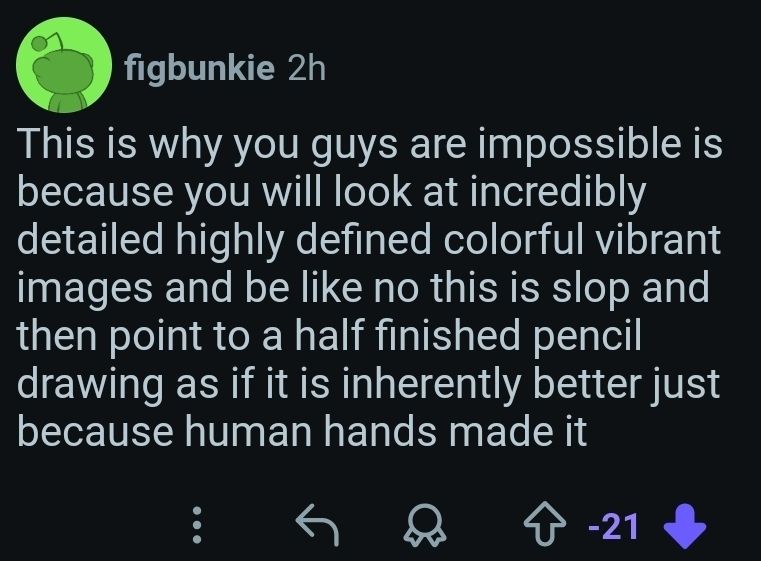The height and width of the screenshot is (561, 761).
Task: Select the comment body text paragraph
Action: (370, 289)
